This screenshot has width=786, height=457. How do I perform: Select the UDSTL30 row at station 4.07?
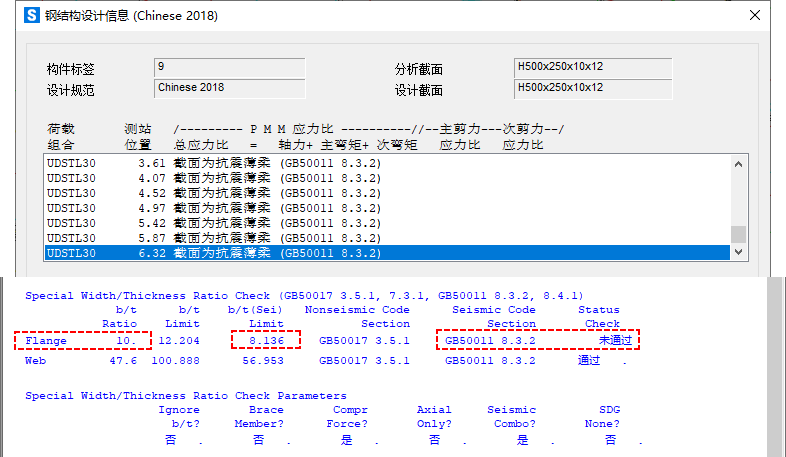tap(390, 178)
